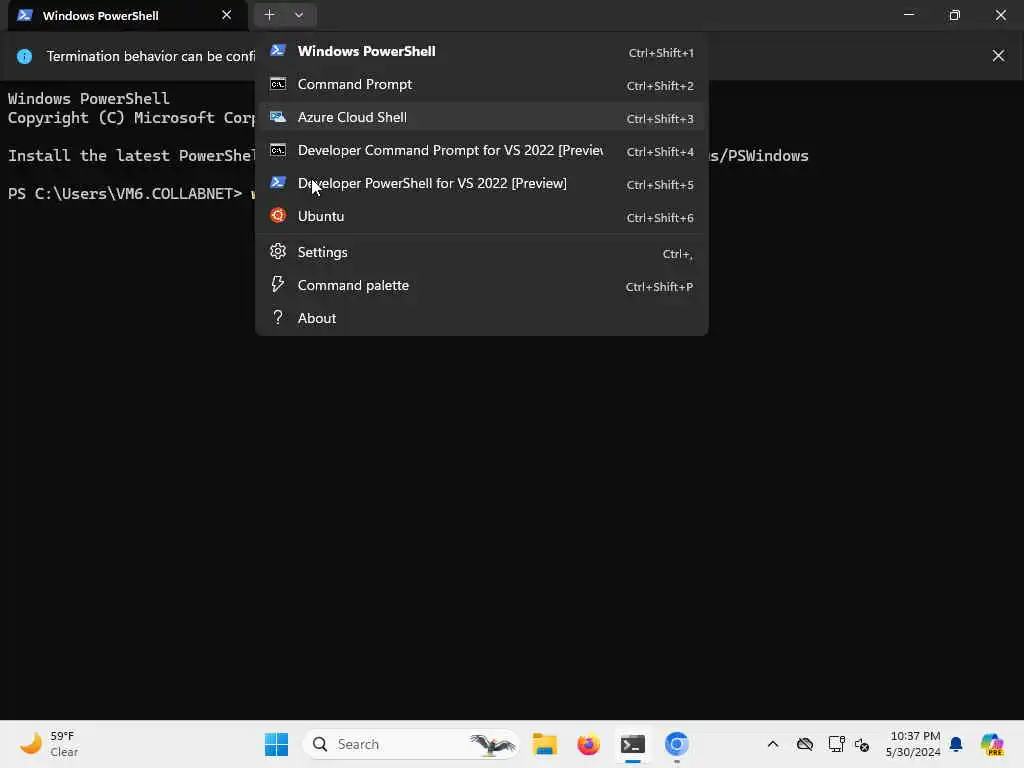Click the Ctrl+Shift+6 shortcut label
The width and height of the screenshot is (1024, 768).
coord(660,218)
